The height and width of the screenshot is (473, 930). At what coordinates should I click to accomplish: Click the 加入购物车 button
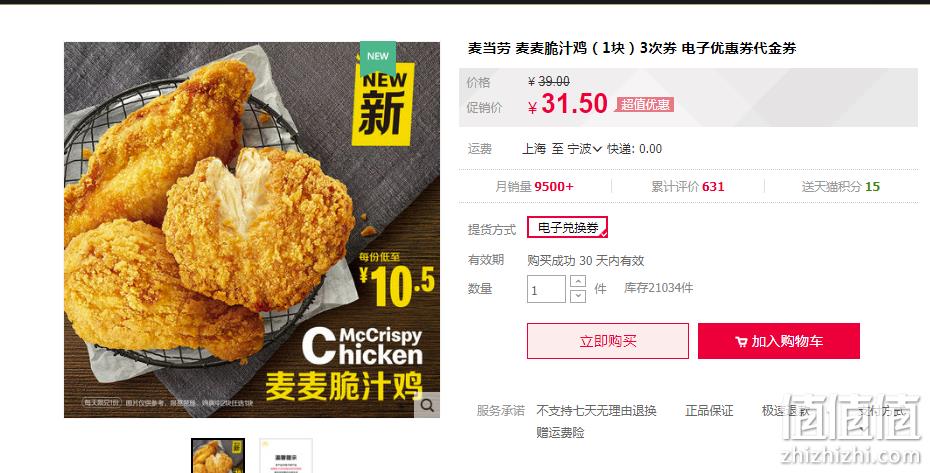pyautogui.click(x=779, y=341)
